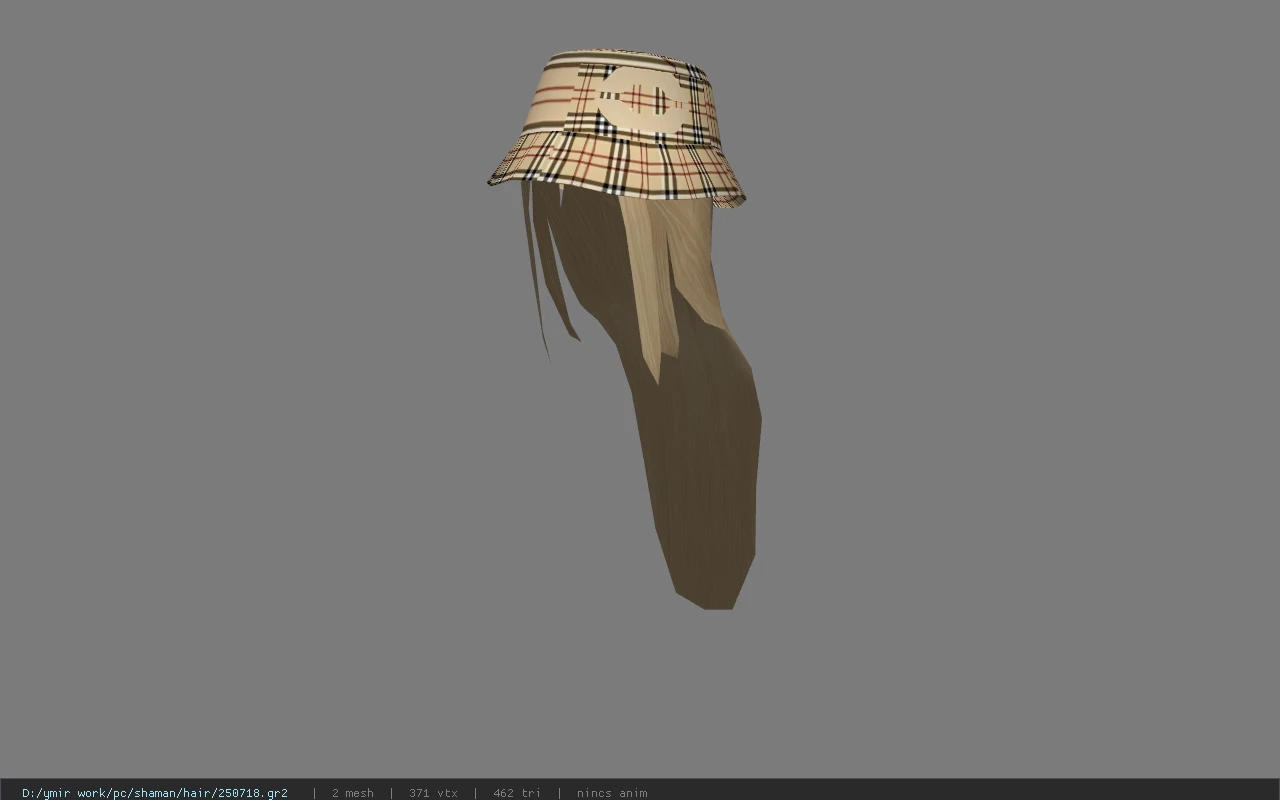Click the "2 mesh" status entry
The width and height of the screenshot is (1280, 800).
tap(352, 793)
